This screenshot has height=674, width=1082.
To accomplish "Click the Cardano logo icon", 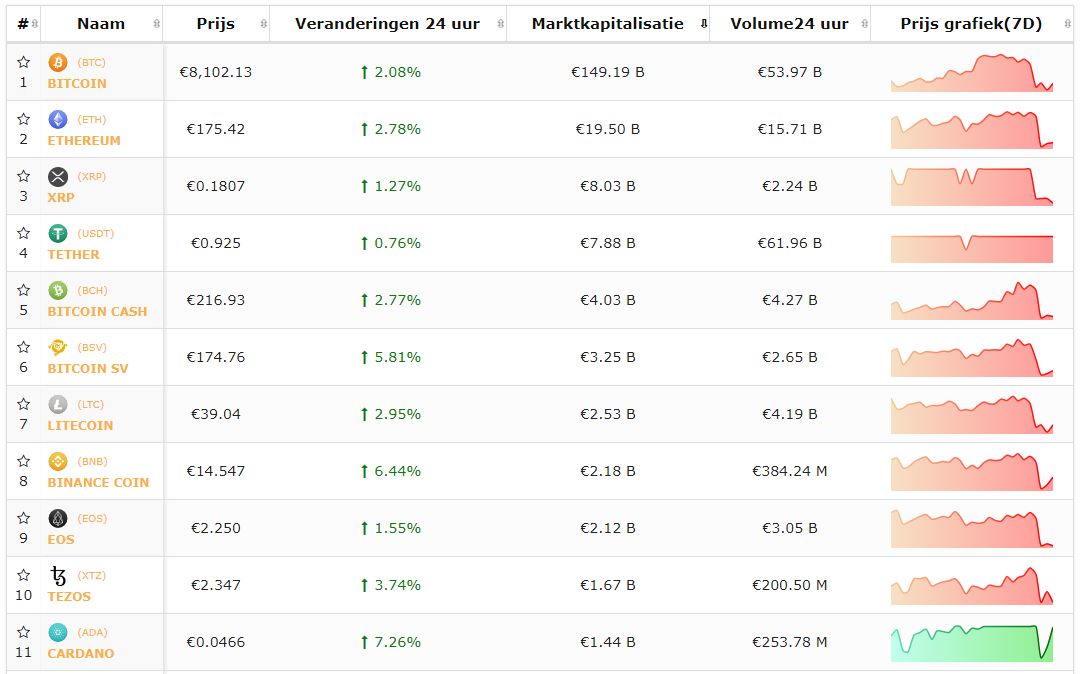I will [x=58, y=633].
